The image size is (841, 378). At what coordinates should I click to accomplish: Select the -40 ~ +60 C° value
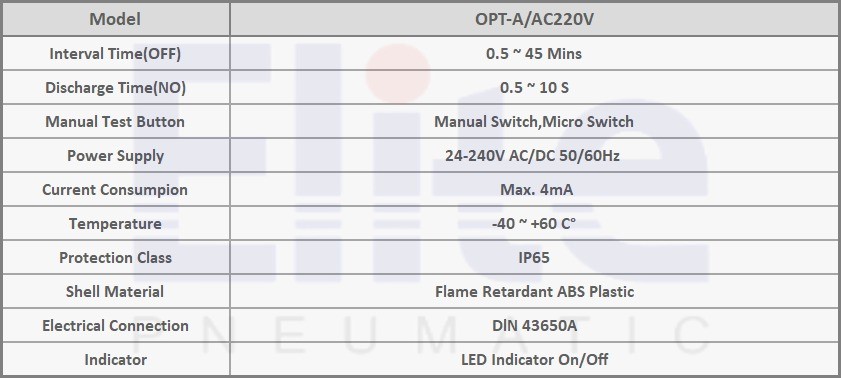534,224
